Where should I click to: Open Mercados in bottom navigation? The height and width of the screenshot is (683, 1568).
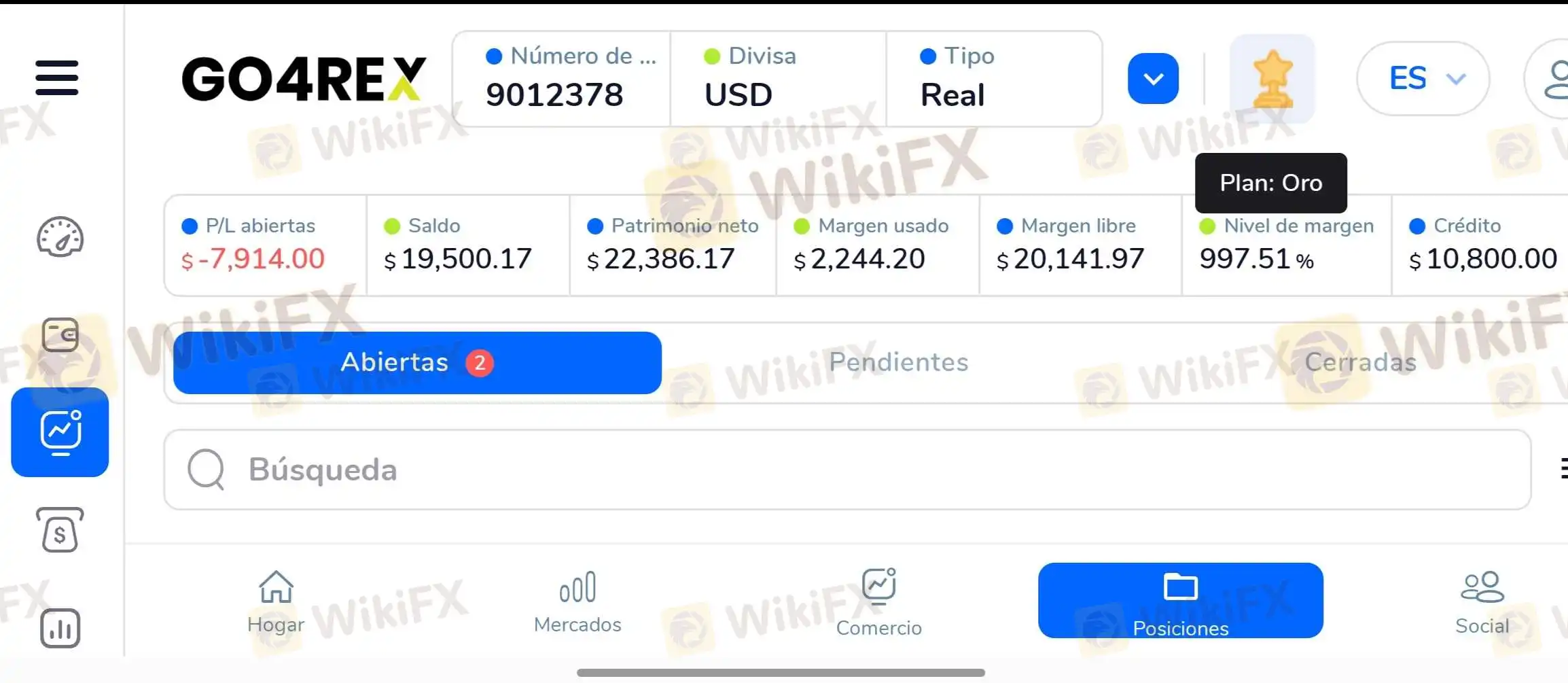[x=577, y=602]
